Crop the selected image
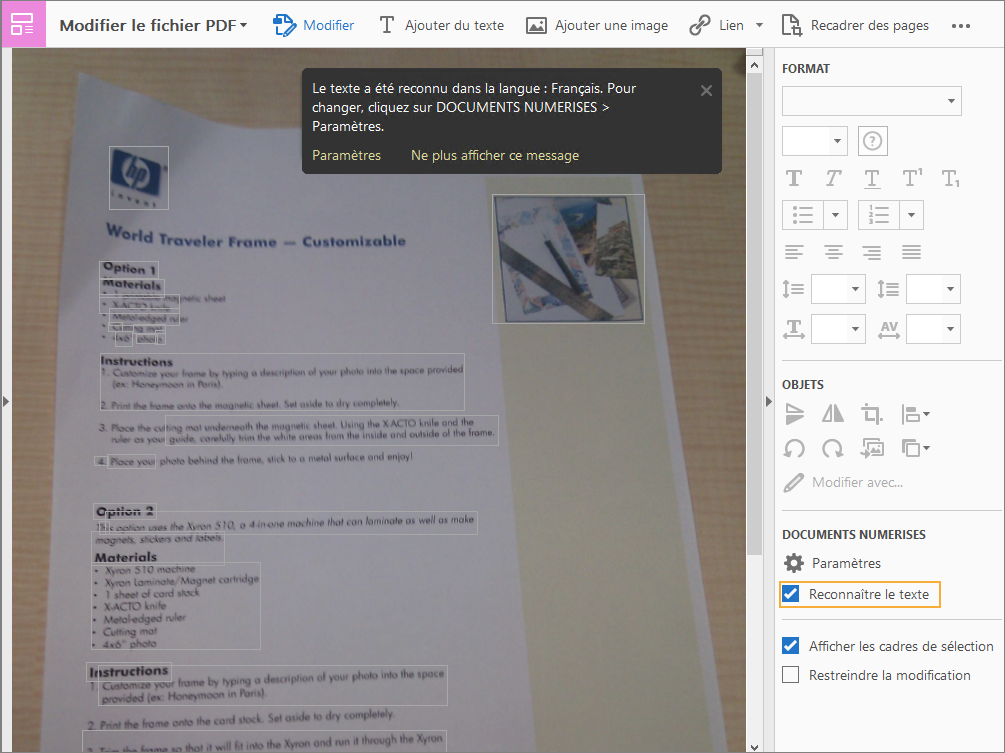1005x753 pixels. click(871, 414)
